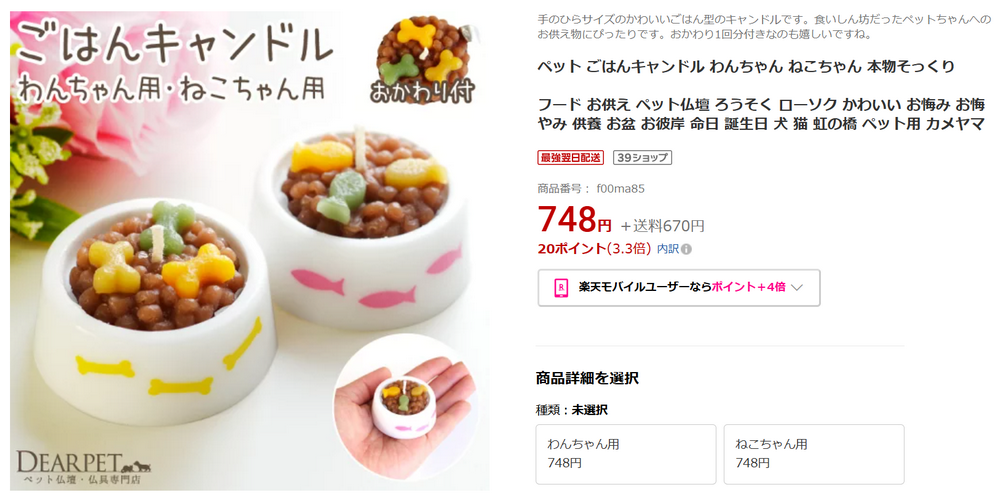Click the red 748円 price
Image resolution: width=1000 pixels, height=497 pixels.
coord(575,219)
